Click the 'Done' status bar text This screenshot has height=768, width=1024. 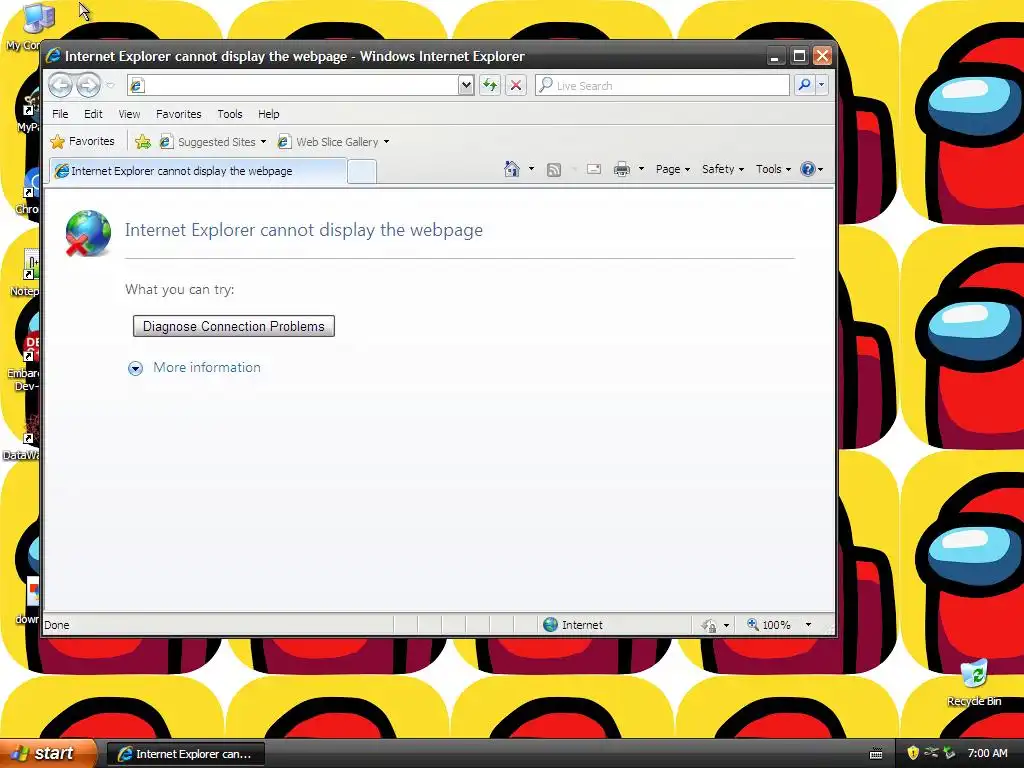point(57,625)
